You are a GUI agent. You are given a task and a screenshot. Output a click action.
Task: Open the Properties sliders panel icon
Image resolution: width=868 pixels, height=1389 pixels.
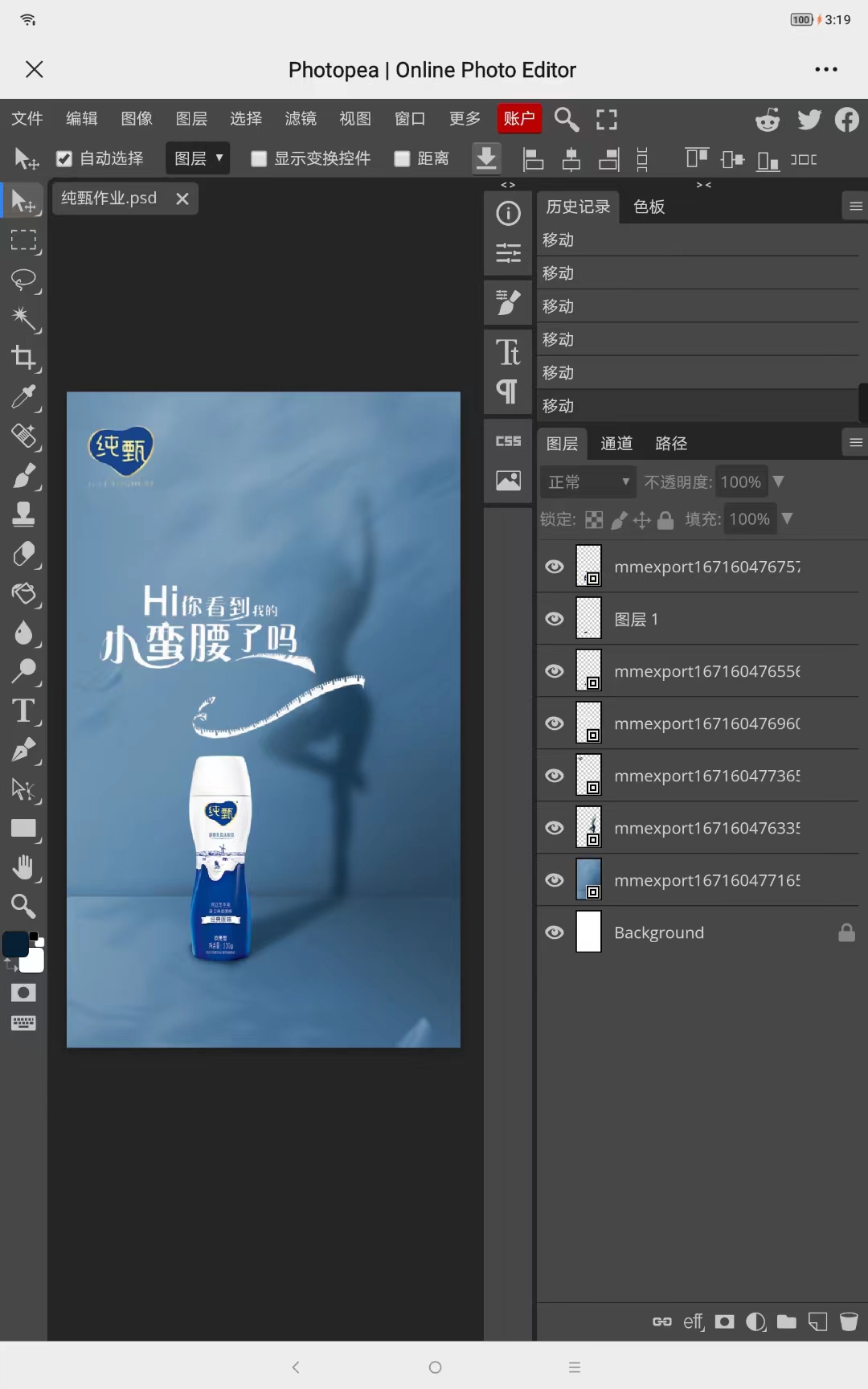(508, 253)
